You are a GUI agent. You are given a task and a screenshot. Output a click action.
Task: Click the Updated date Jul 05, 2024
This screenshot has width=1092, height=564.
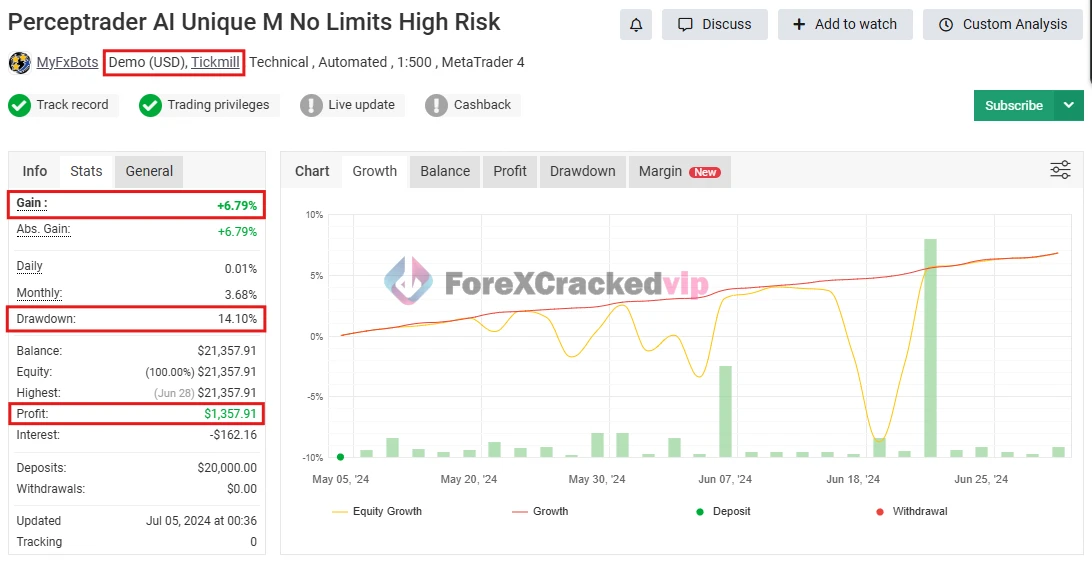(201, 521)
